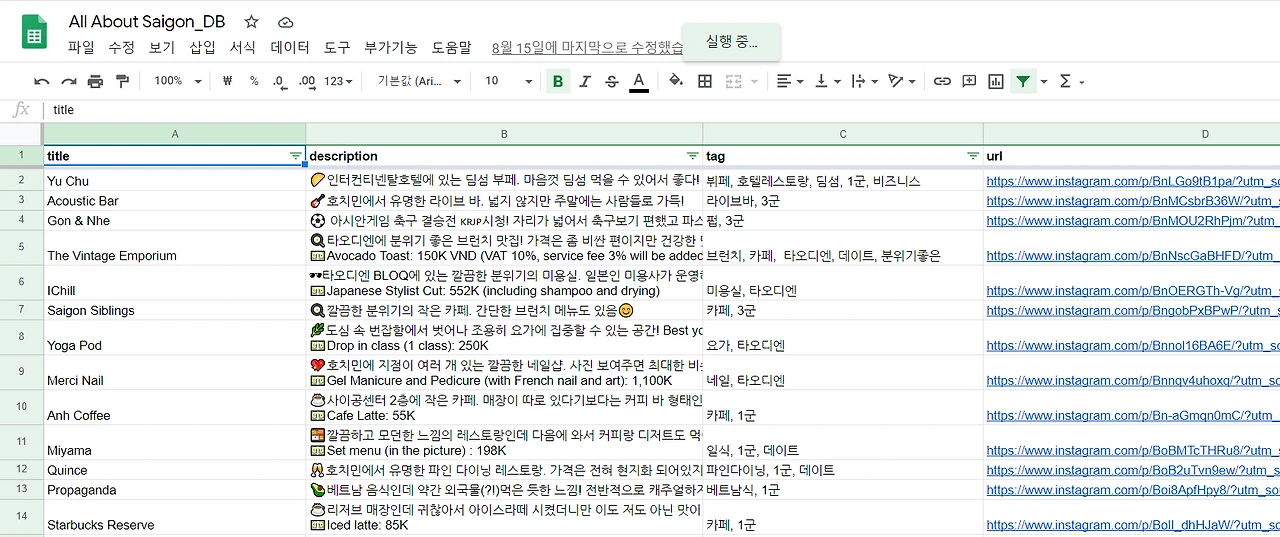Open the Quince Instagram link

click(1133, 470)
